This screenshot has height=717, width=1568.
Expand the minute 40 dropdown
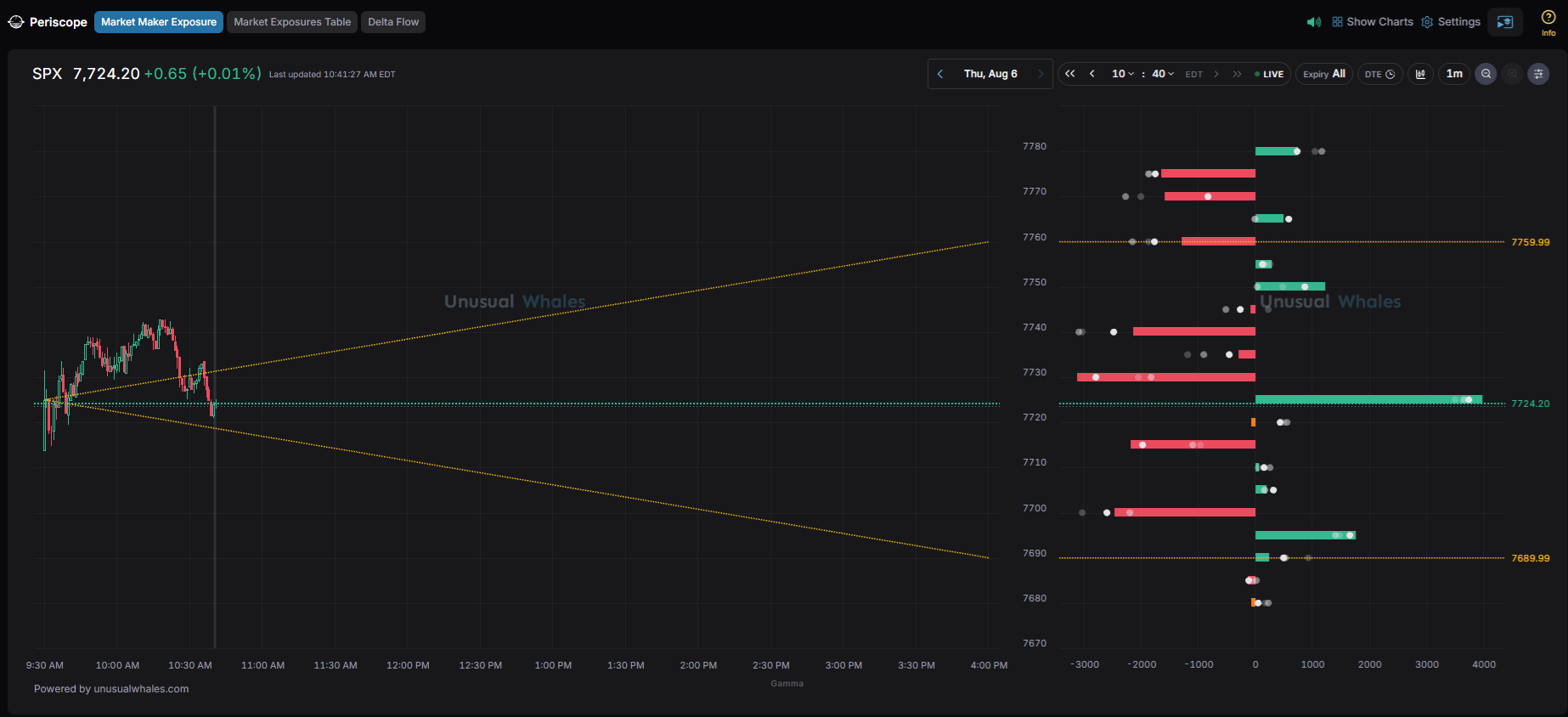tap(1163, 74)
